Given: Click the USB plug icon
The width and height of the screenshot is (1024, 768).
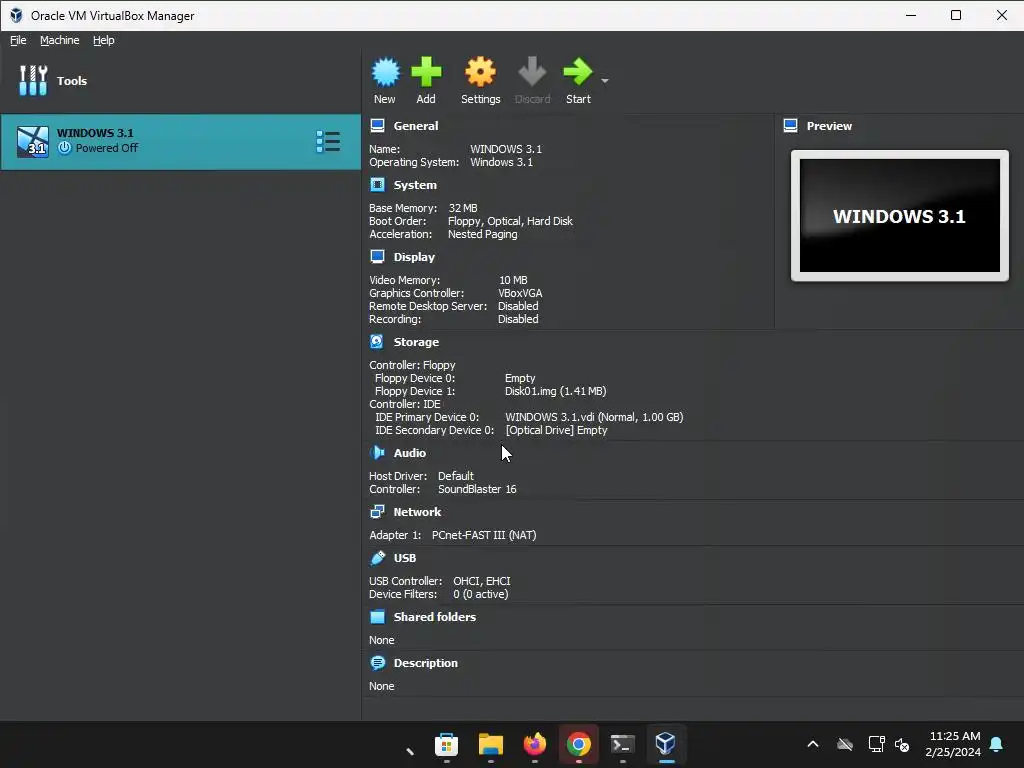Looking at the screenshot, I should coord(377,558).
